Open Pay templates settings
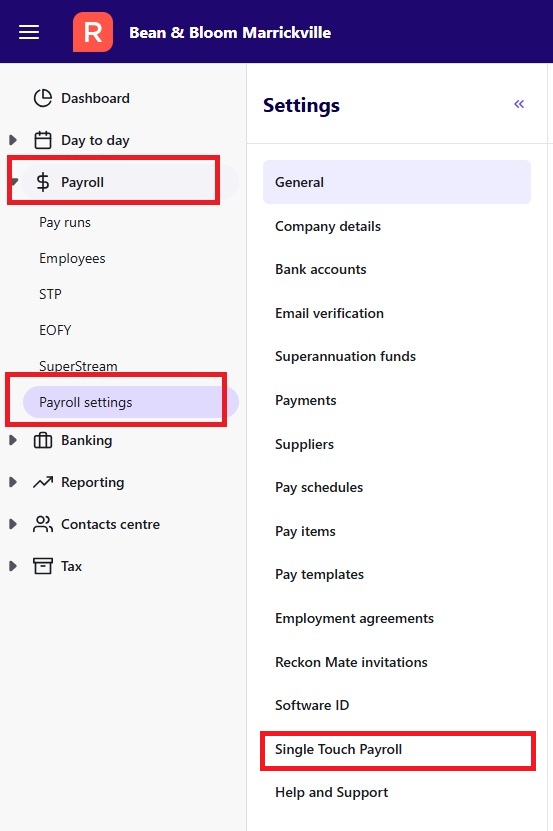Image resolution: width=553 pixels, height=831 pixels. point(319,574)
